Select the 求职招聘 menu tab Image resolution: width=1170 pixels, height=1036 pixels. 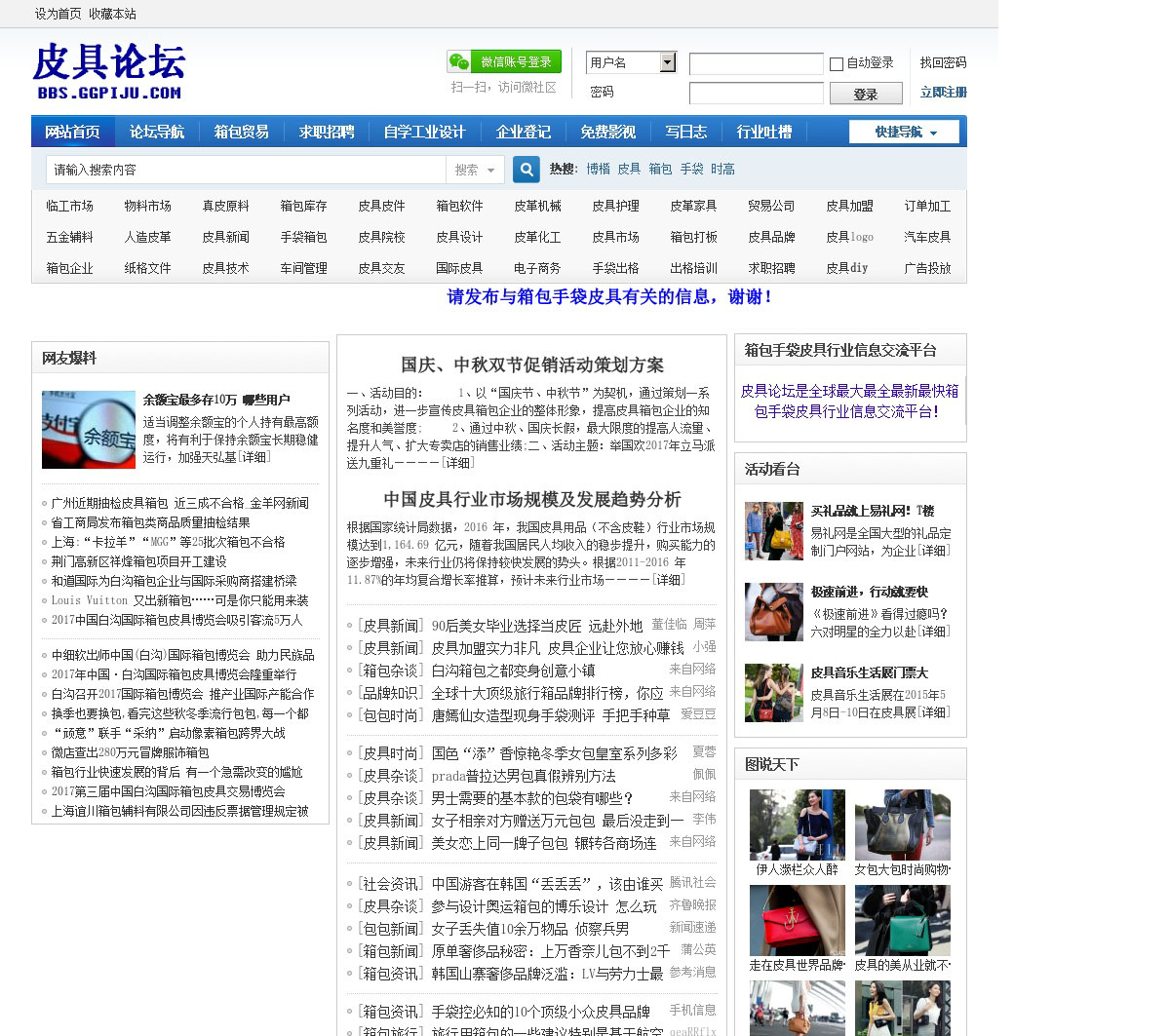[x=327, y=132]
